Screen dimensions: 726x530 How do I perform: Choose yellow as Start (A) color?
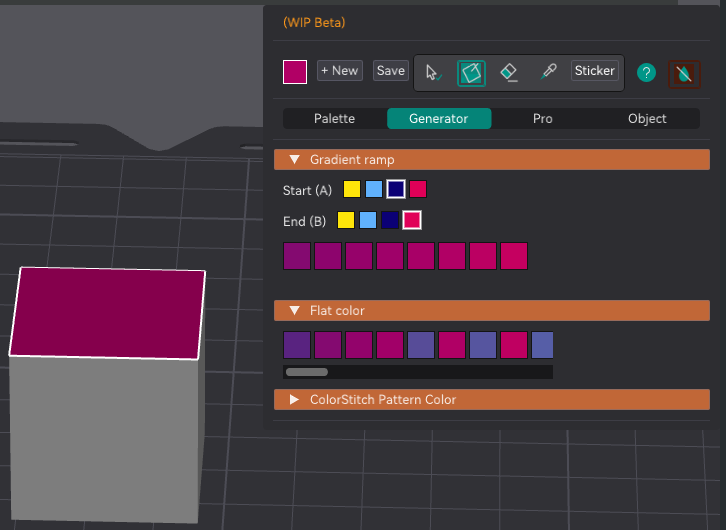click(x=352, y=189)
